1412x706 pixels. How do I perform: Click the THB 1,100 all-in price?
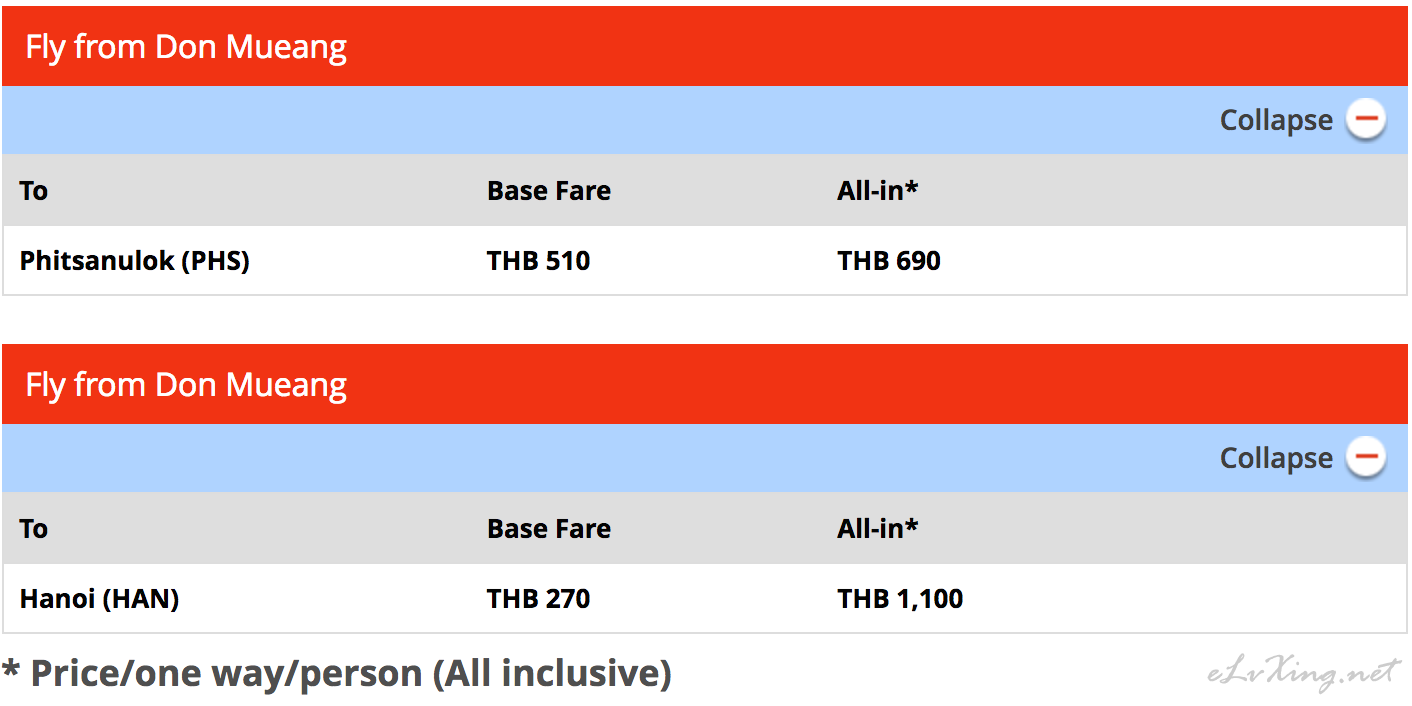pos(900,599)
